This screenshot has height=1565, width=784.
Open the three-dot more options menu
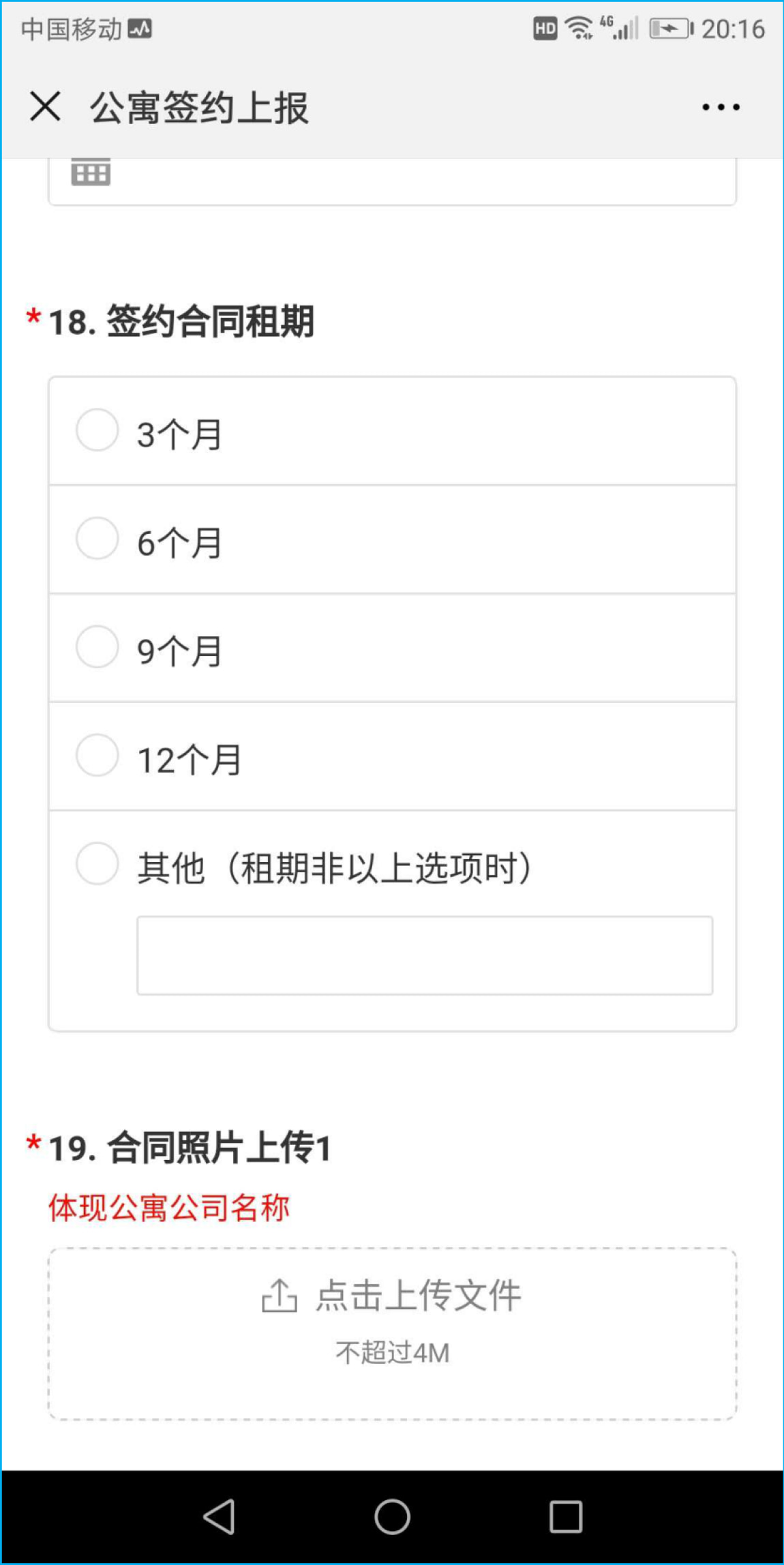click(x=721, y=107)
